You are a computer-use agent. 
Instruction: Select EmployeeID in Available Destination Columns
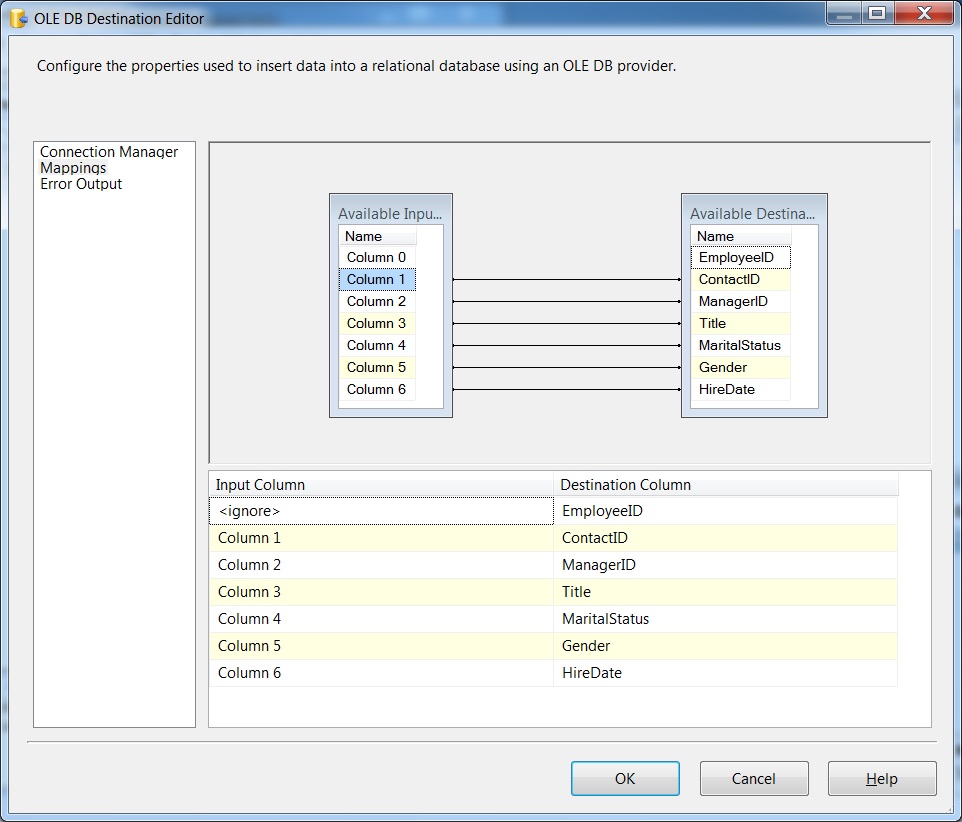739,257
